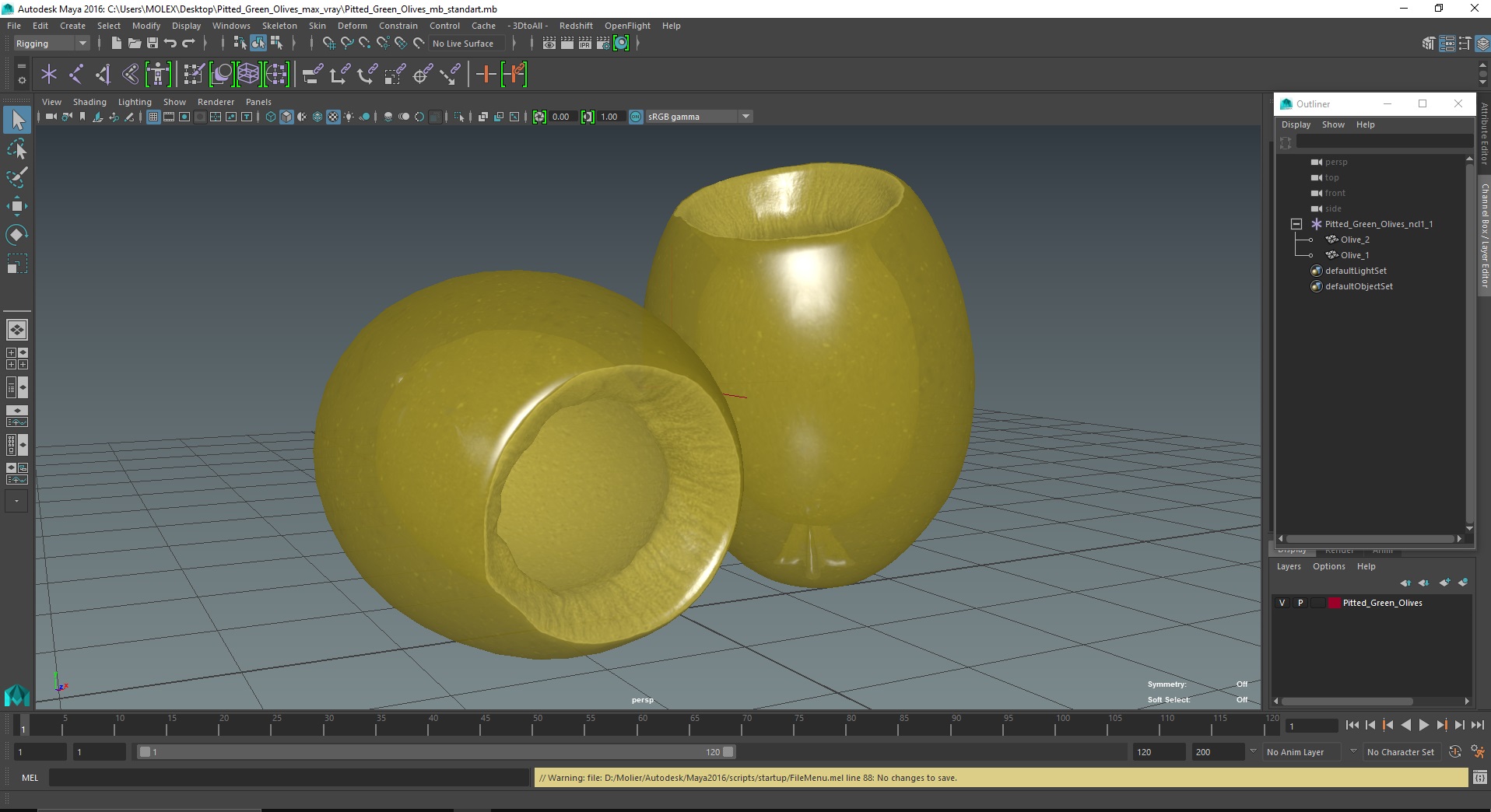Click the orange Set Key shelf icon

point(486,75)
